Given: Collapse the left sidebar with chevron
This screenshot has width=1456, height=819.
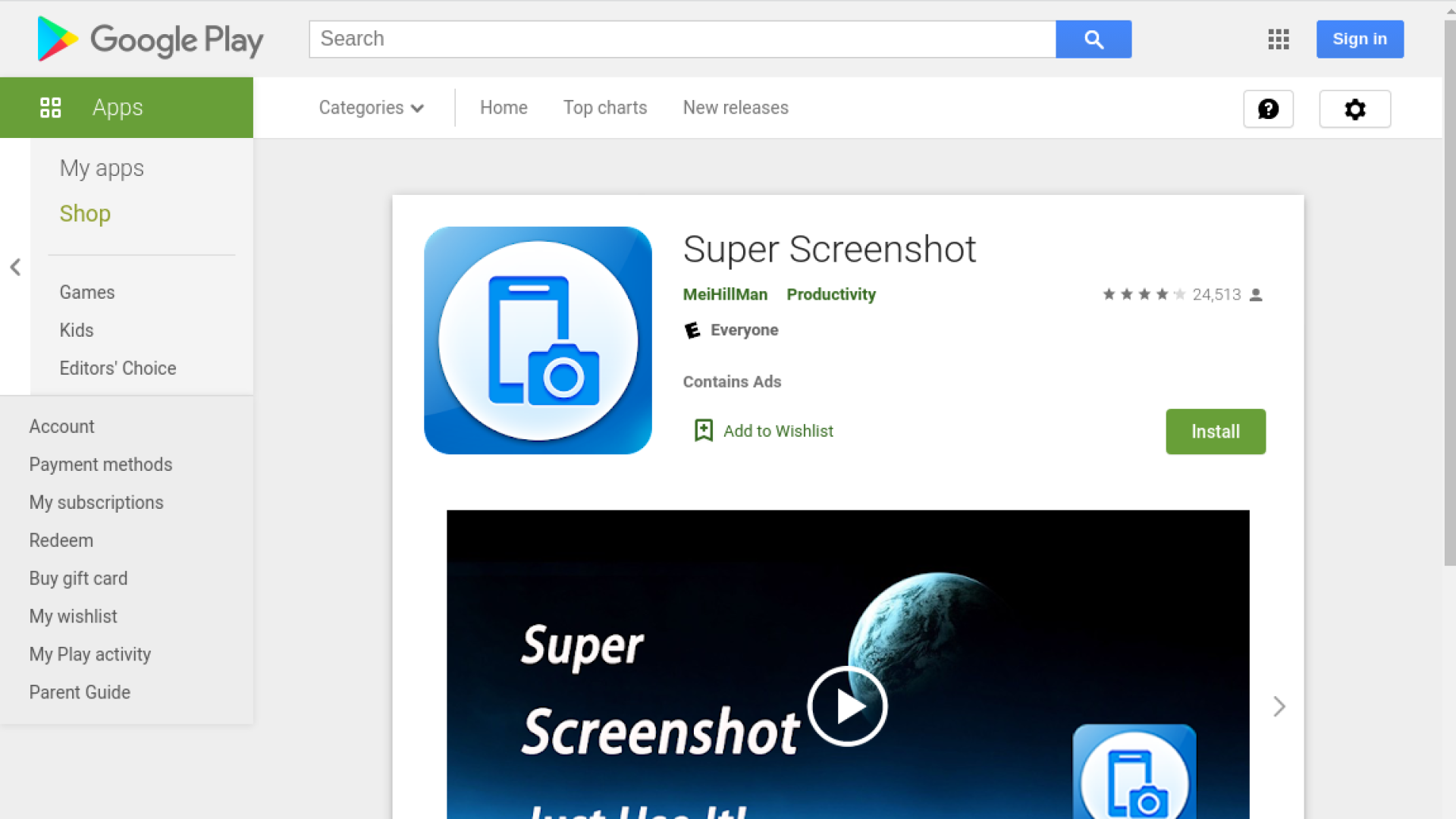Looking at the screenshot, I should point(15,267).
